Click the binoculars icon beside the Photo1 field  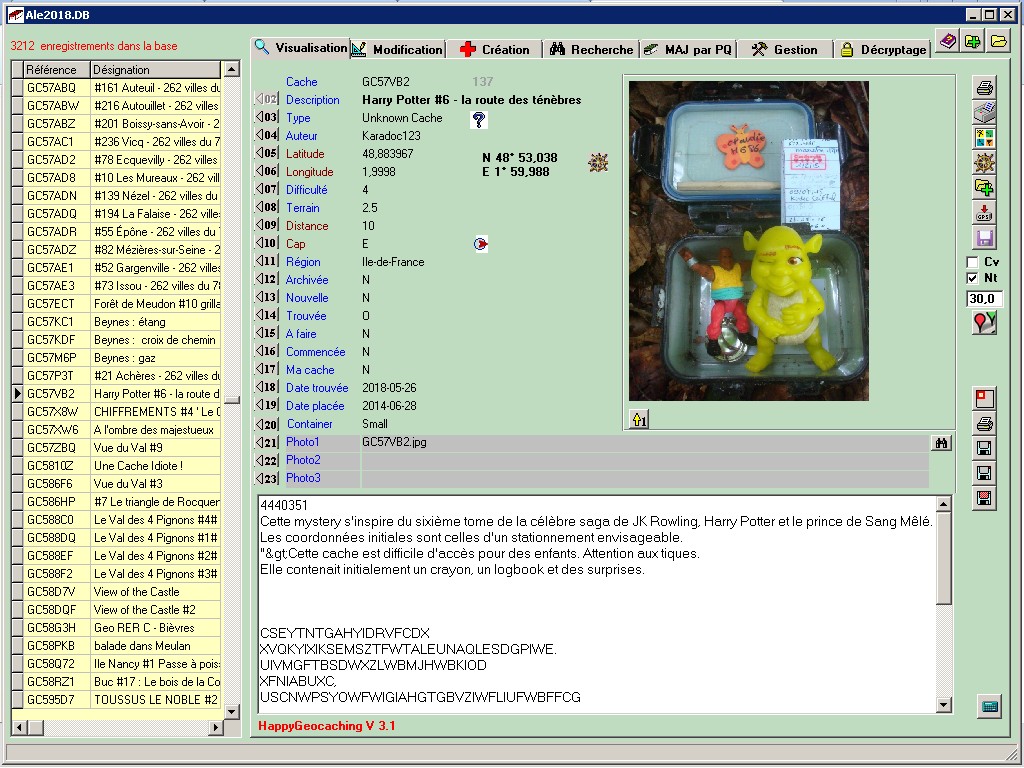[941, 443]
